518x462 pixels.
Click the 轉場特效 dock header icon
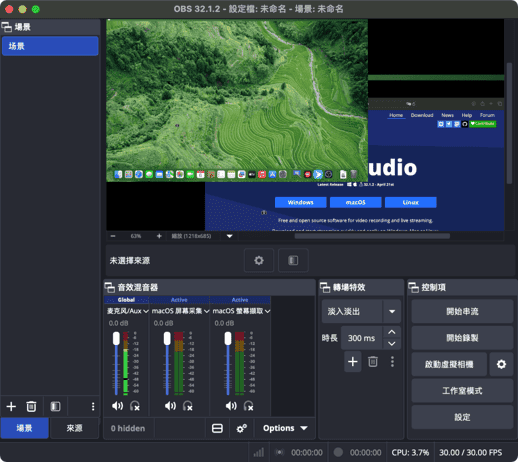[x=325, y=287]
